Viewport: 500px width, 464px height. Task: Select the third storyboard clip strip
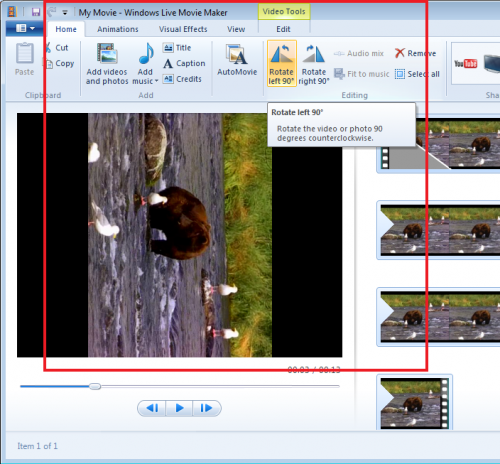point(438,317)
